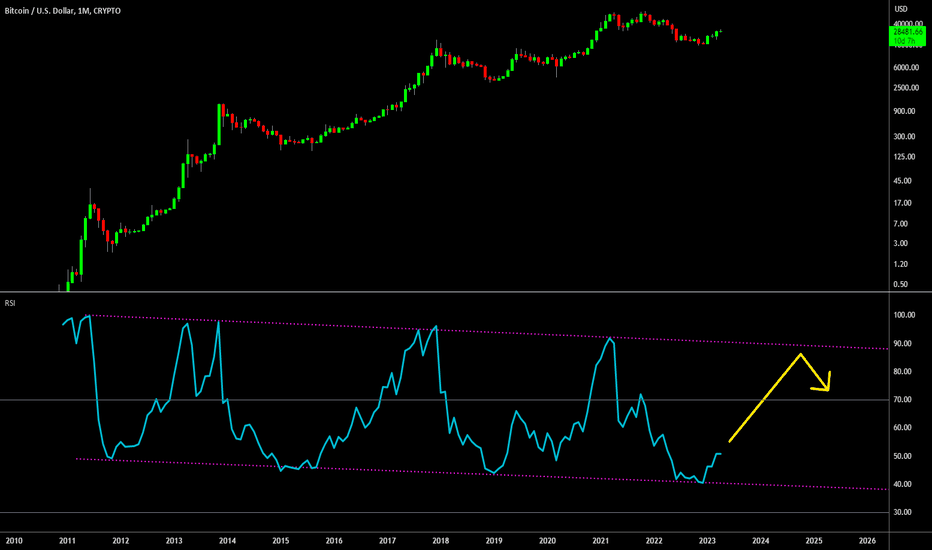Click the 45.00 price axis label
932x550 pixels.
902,181
